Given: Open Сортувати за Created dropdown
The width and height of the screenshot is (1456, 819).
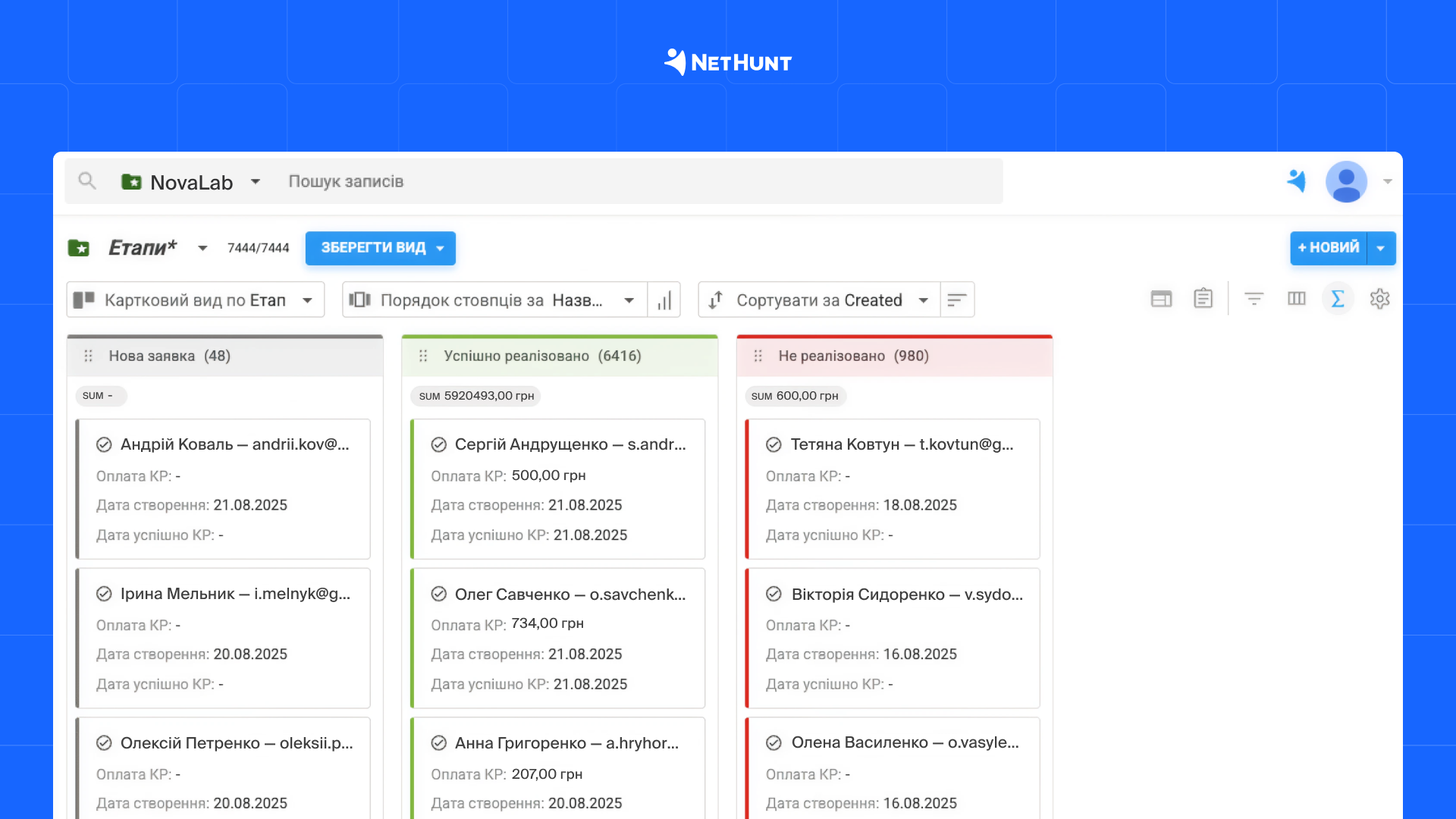Looking at the screenshot, I should click(819, 300).
